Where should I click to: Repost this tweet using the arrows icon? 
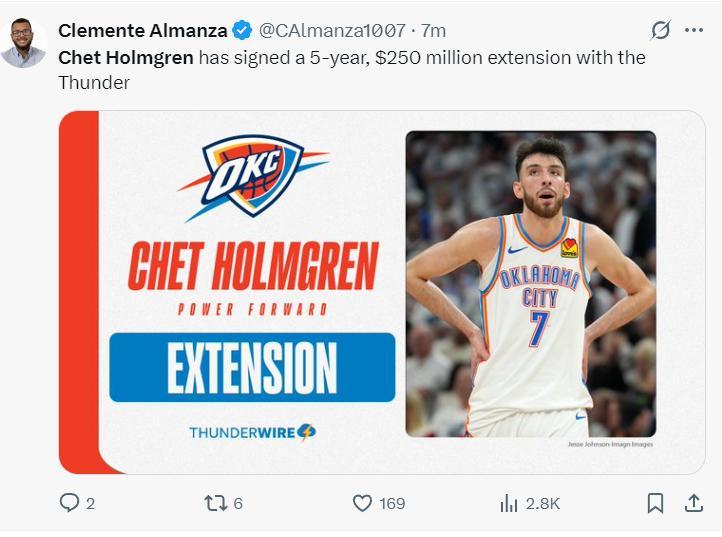[x=215, y=503]
